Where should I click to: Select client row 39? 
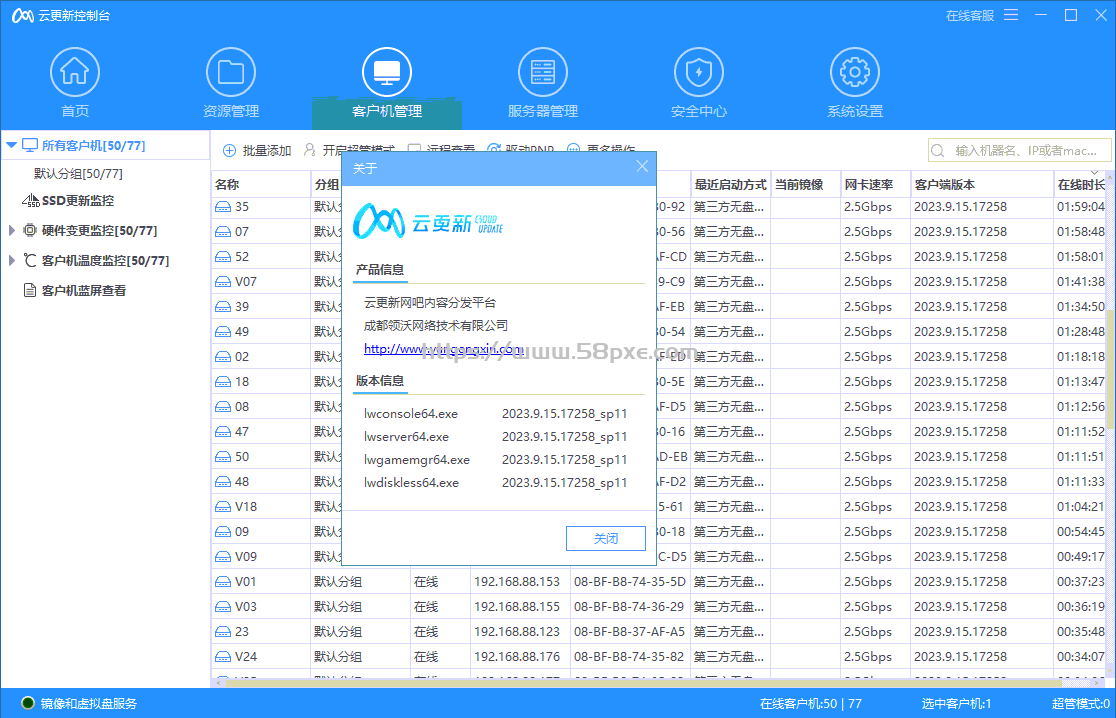659,307
